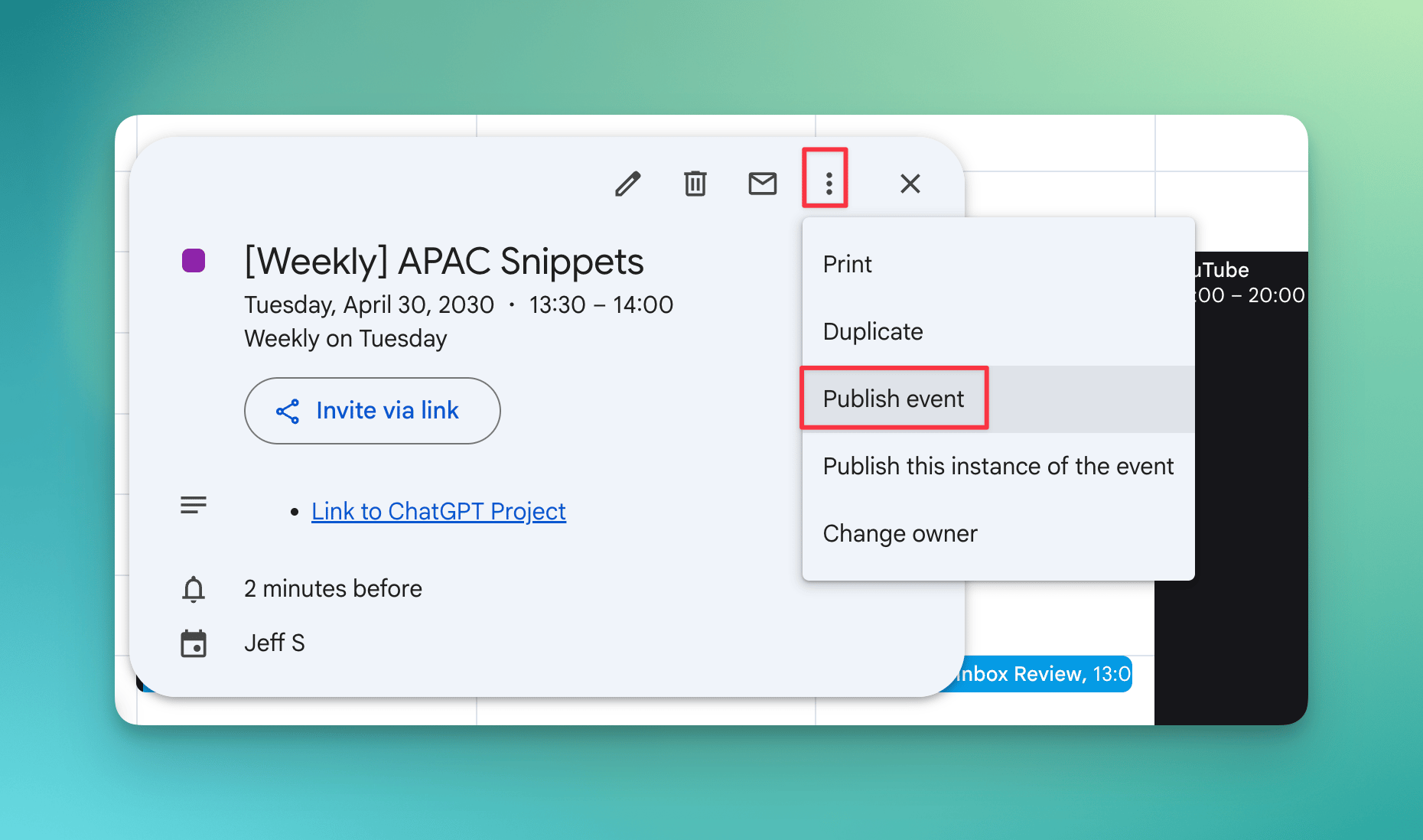Choose Duplicate in the options menu

[x=873, y=331]
